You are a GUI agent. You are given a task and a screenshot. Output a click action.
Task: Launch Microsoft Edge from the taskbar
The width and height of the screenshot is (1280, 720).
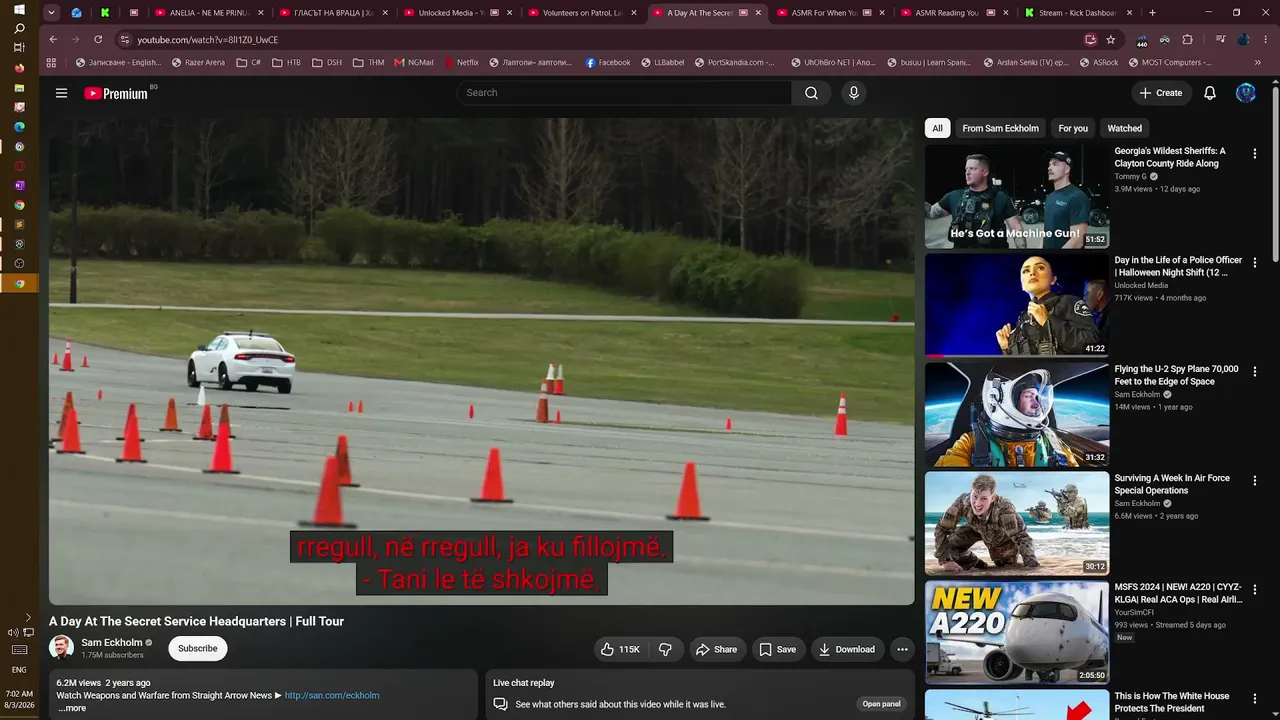pyautogui.click(x=19, y=127)
